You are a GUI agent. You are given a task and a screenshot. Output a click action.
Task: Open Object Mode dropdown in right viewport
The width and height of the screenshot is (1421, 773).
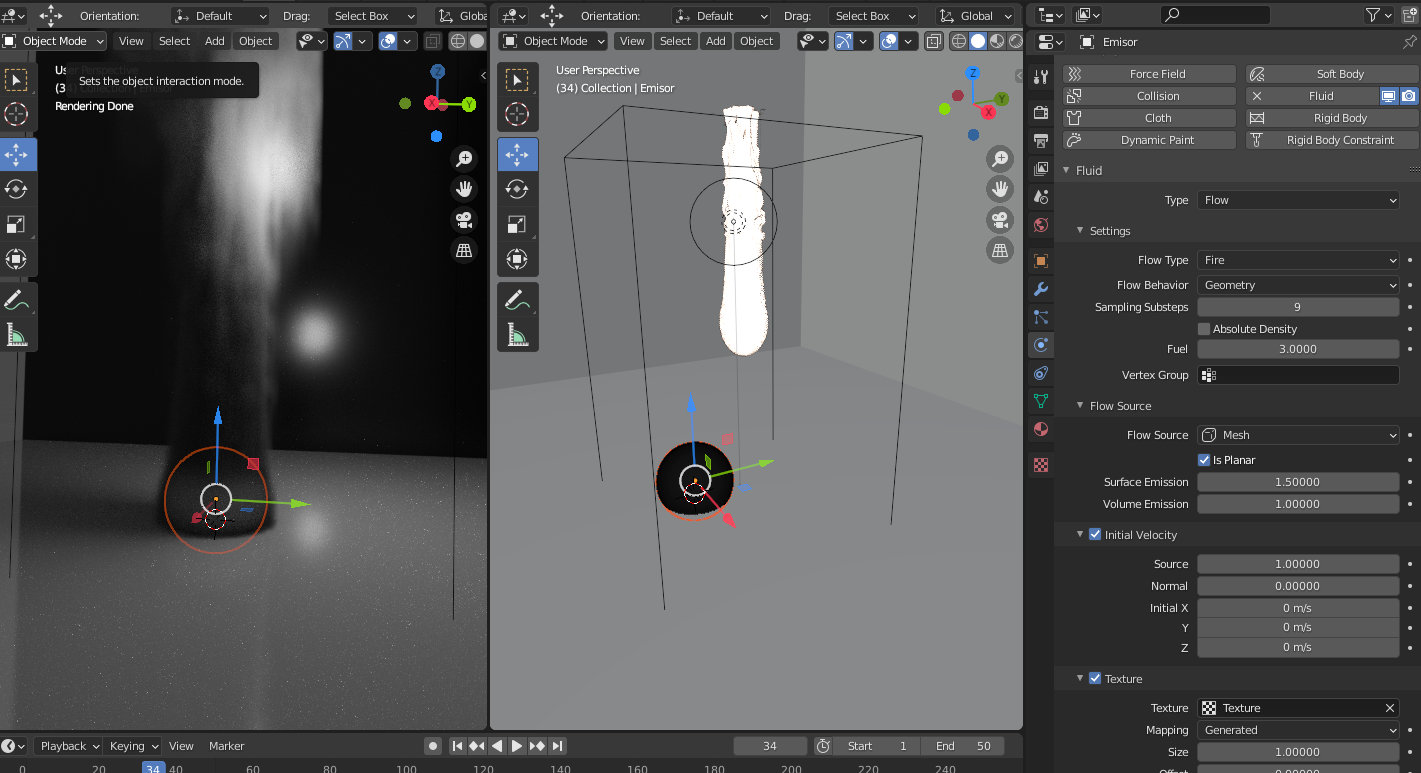point(553,41)
